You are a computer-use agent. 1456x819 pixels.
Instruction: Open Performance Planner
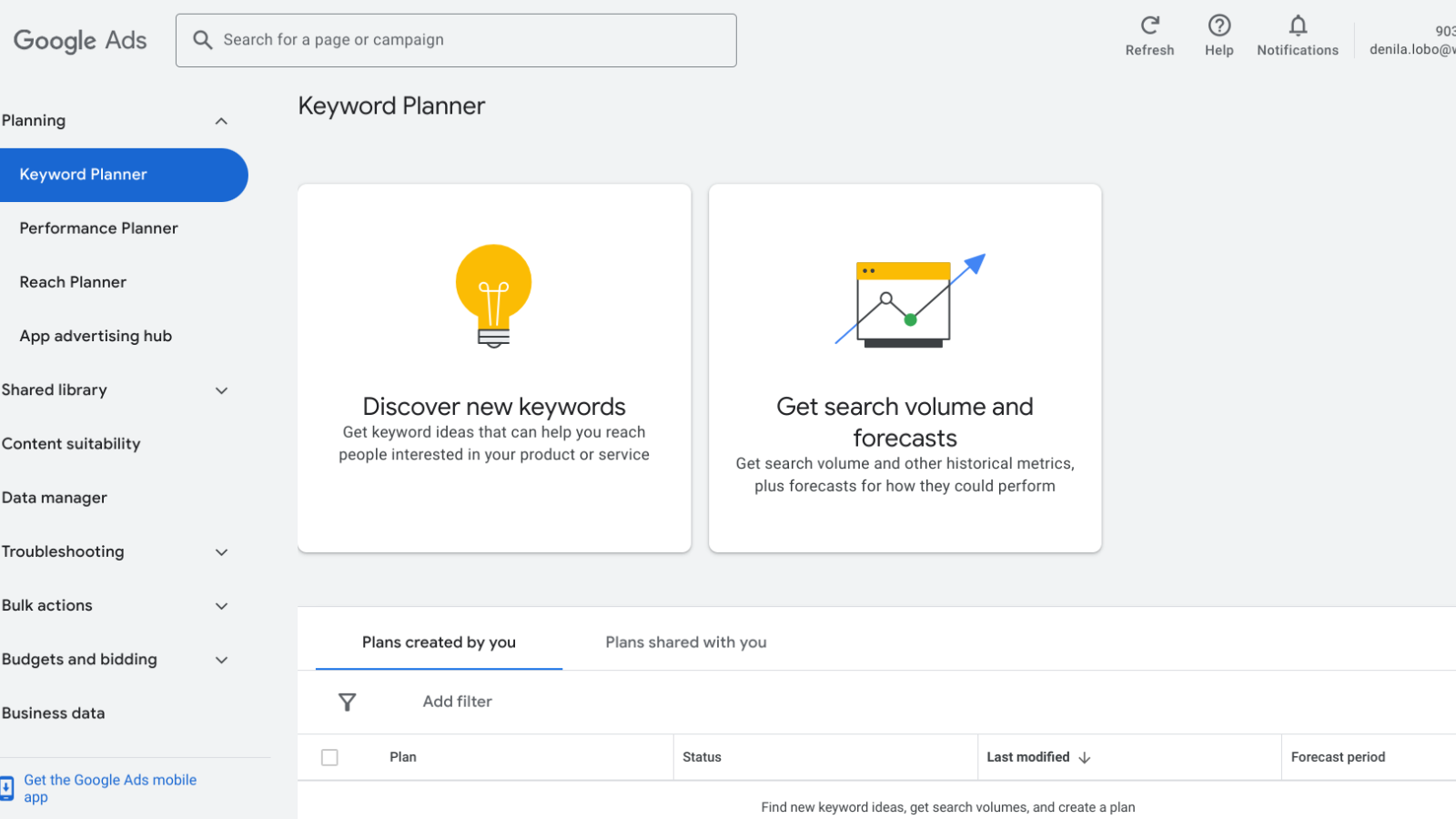coord(98,228)
